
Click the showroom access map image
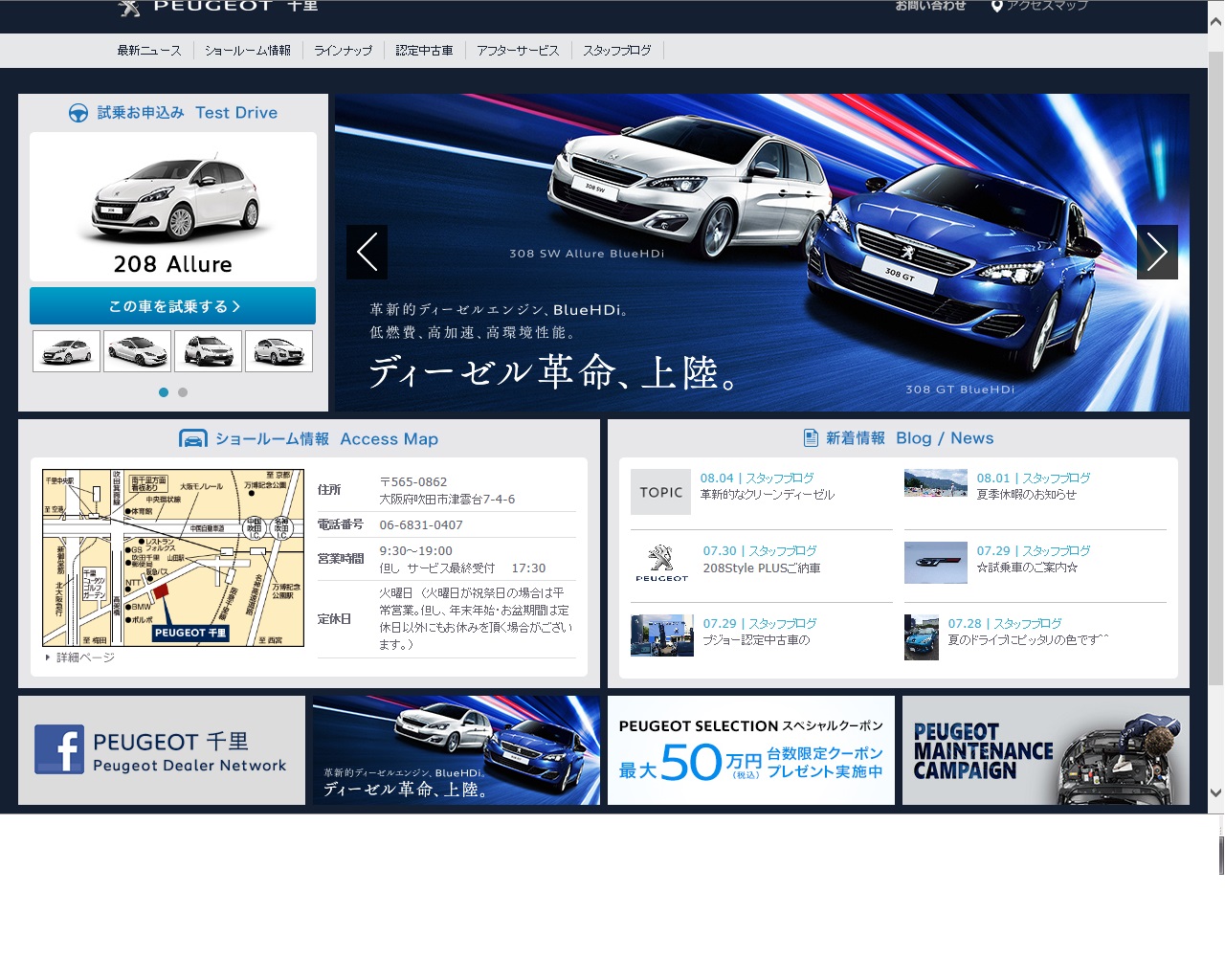173,558
